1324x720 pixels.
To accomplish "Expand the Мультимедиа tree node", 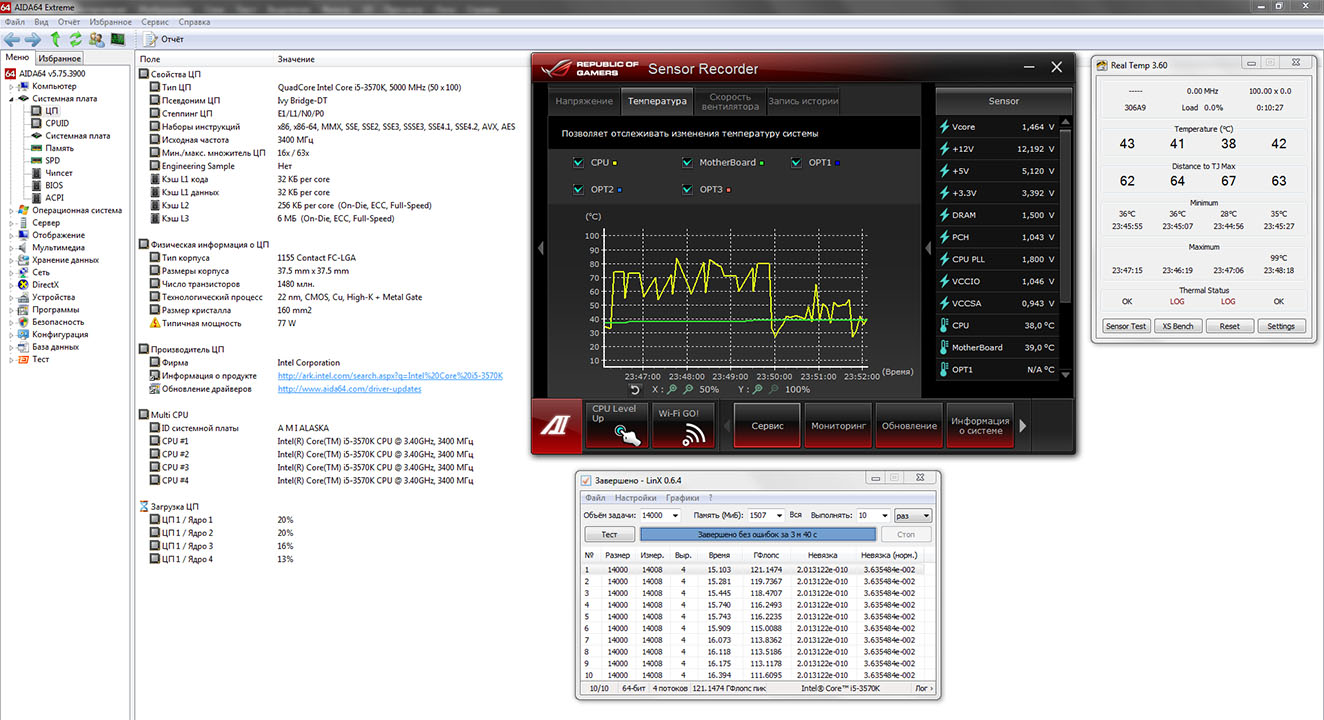I will (11, 248).
